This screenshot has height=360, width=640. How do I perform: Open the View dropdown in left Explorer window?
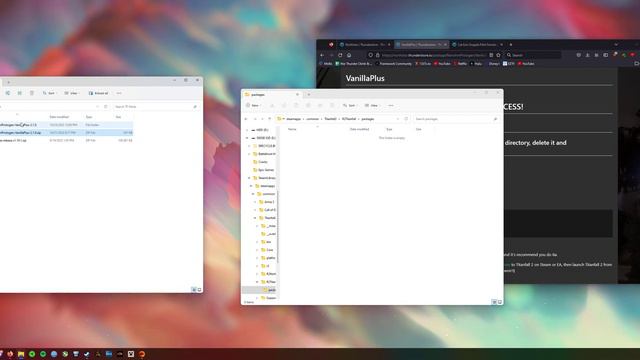click(x=71, y=93)
